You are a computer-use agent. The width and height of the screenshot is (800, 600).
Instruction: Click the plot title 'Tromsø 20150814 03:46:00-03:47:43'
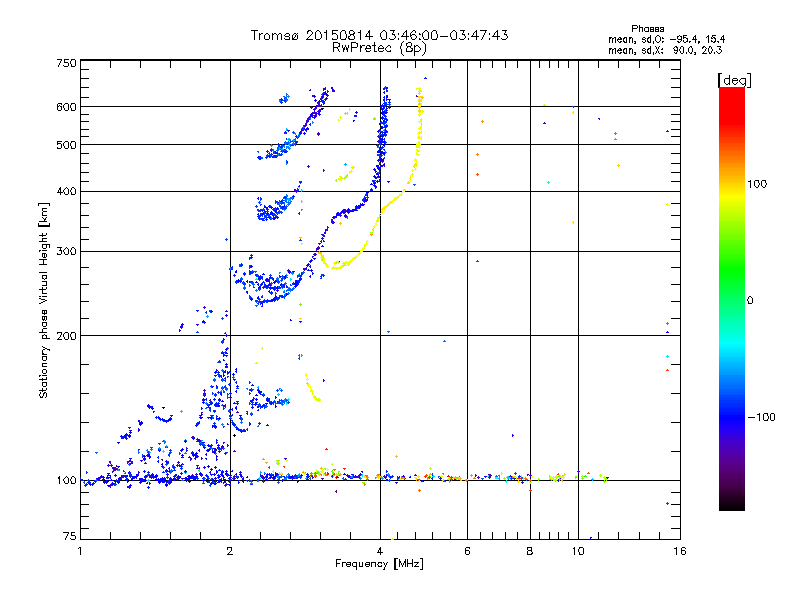click(x=379, y=35)
